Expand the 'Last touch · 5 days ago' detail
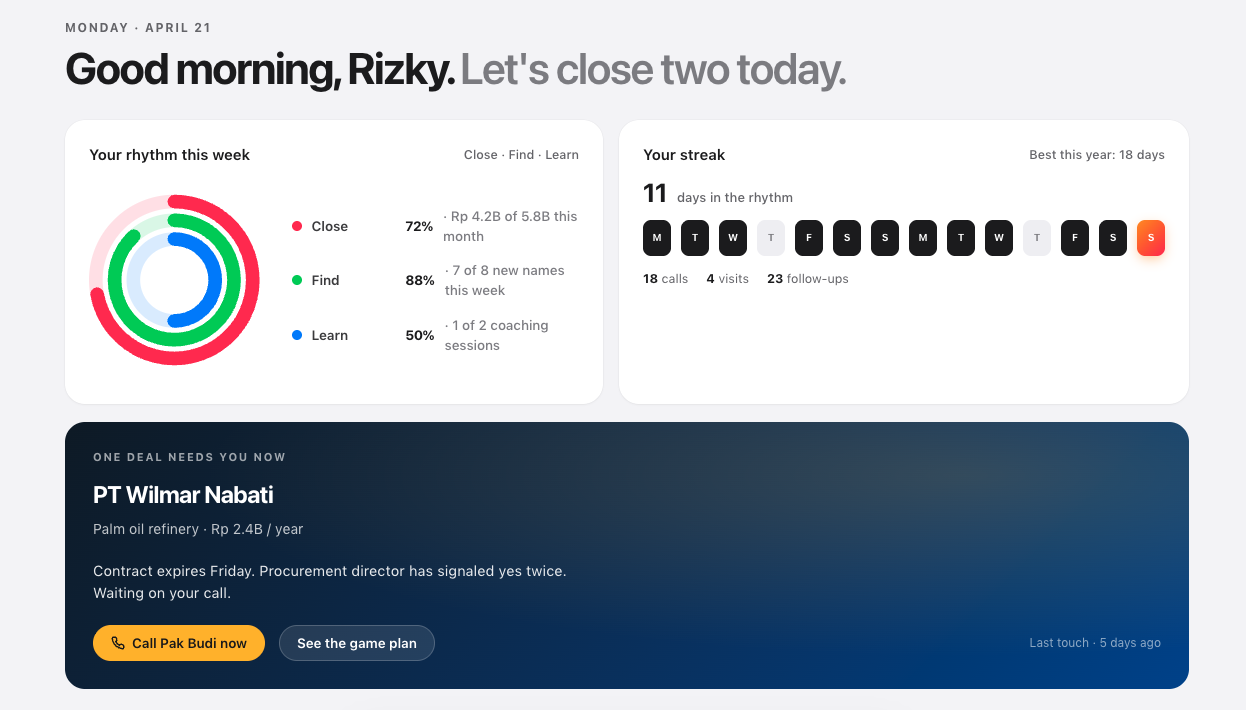The height and width of the screenshot is (710, 1246). pyautogui.click(x=1095, y=643)
